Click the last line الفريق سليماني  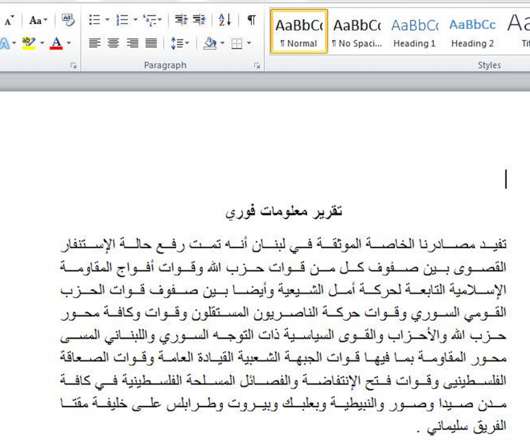tap(463, 426)
